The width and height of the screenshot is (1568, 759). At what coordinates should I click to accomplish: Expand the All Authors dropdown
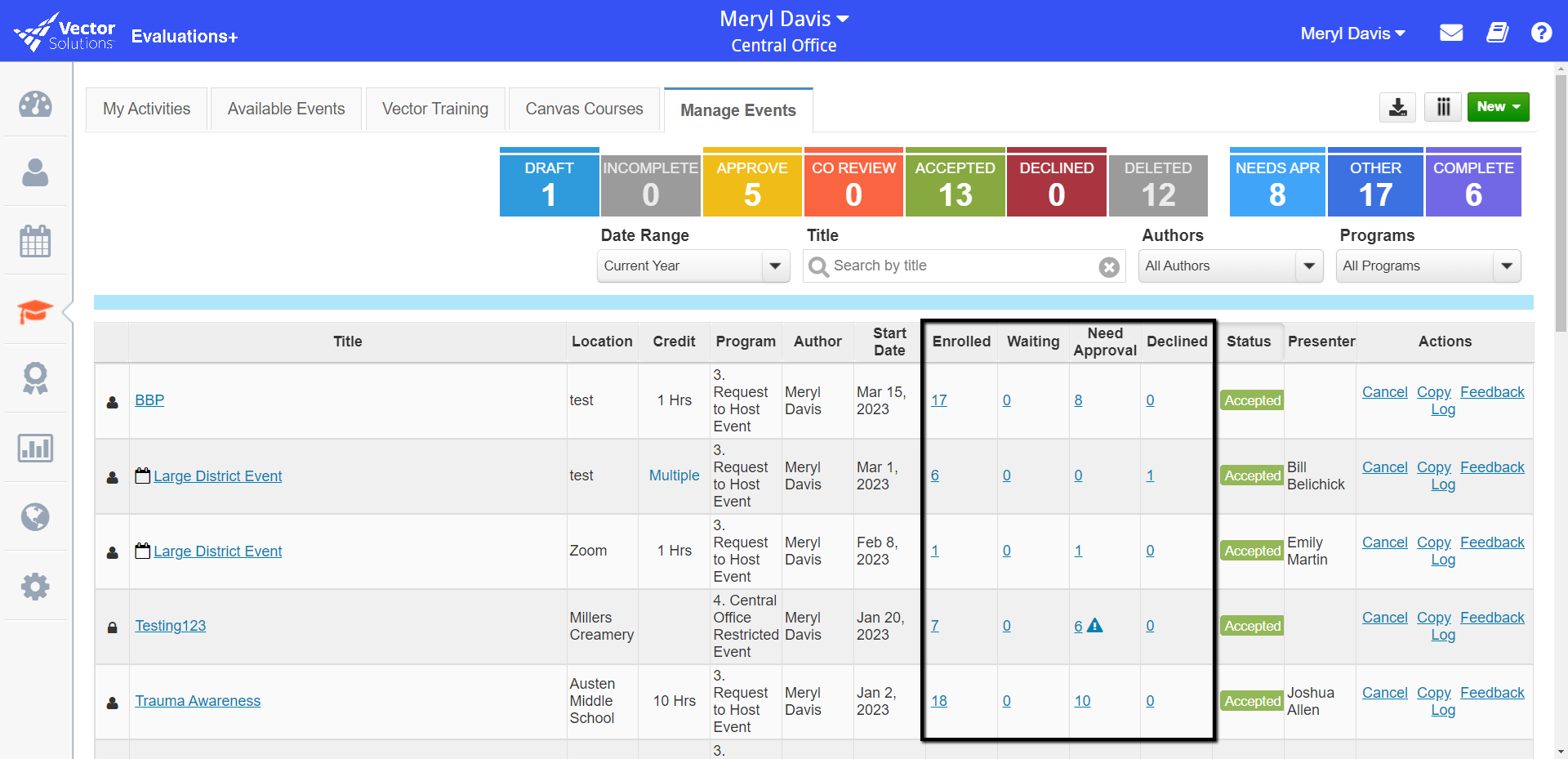click(x=1230, y=266)
